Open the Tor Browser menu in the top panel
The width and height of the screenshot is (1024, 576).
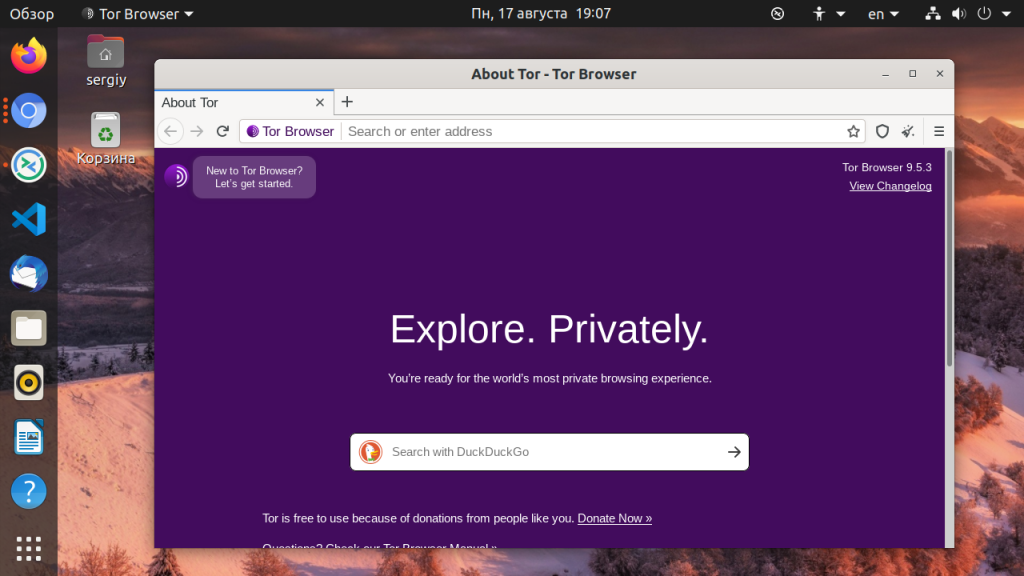point(136,14)
